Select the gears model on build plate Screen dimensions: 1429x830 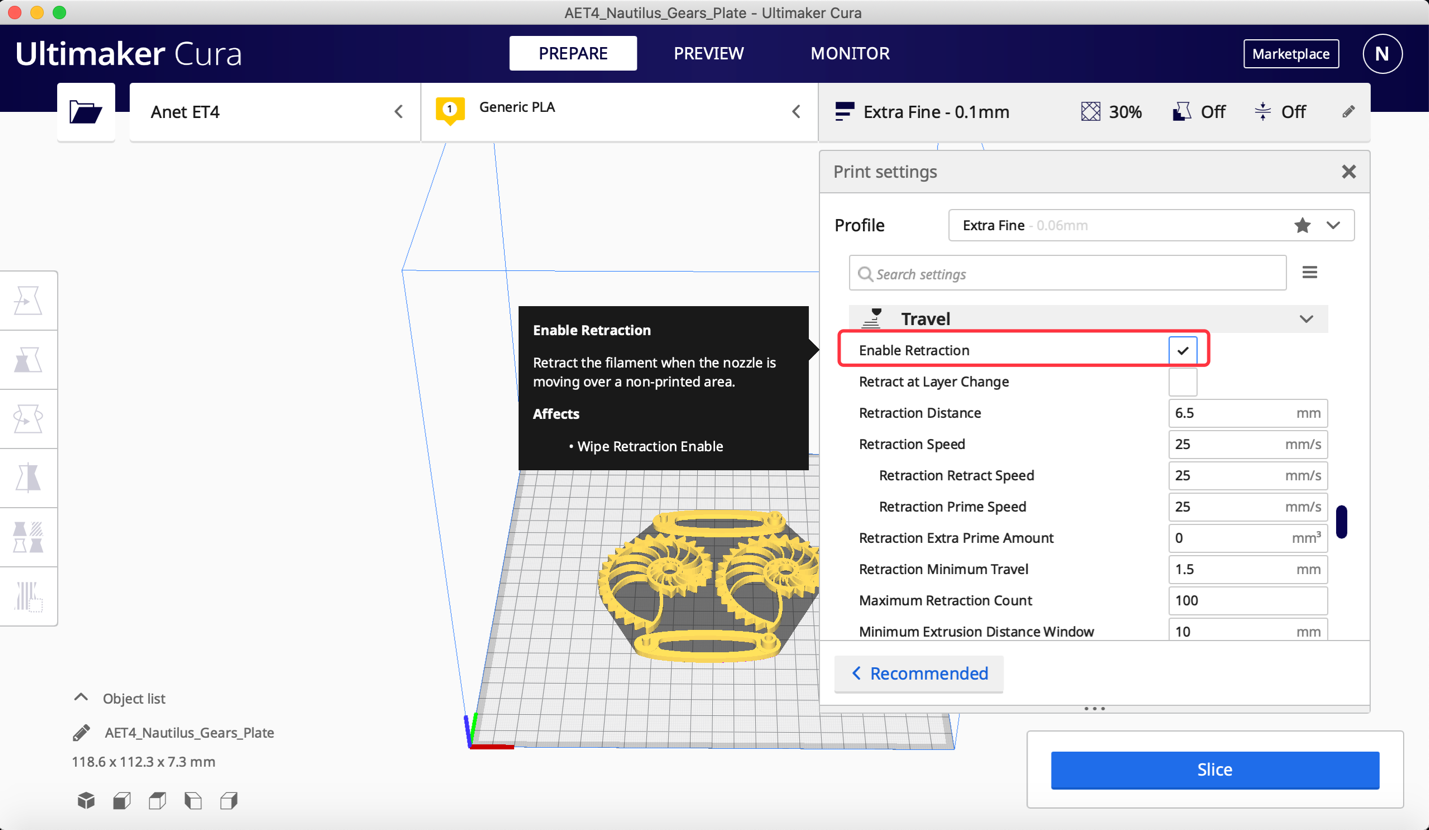[708, 585]
